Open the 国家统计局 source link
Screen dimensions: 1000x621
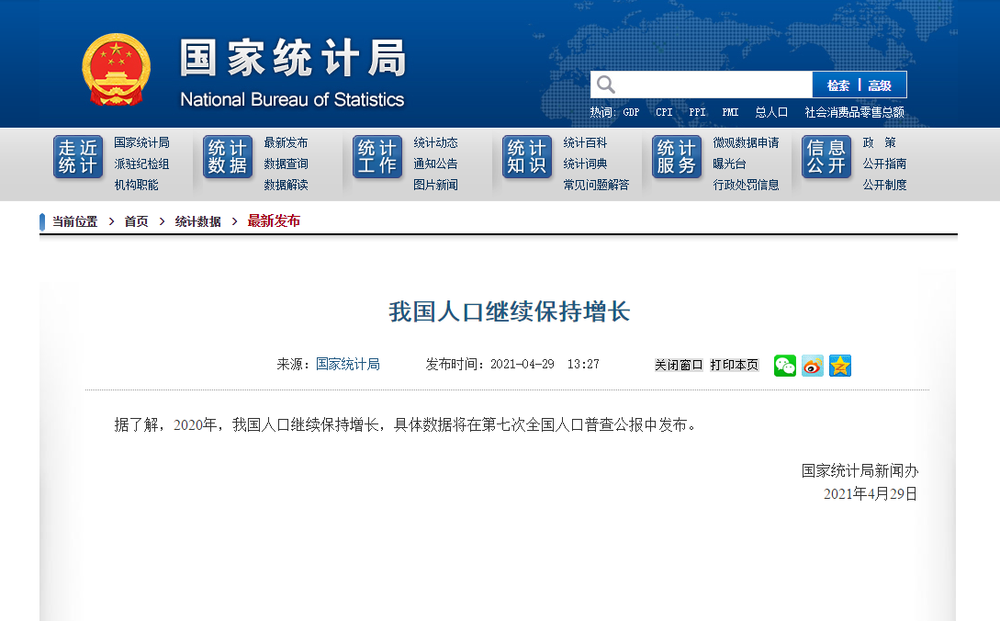348,364
